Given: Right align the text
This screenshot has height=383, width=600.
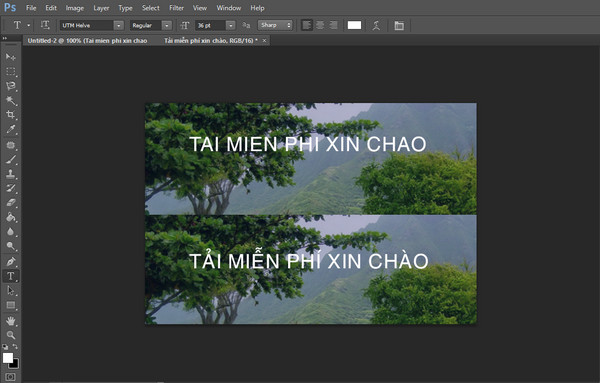Looking at the screenshot, I should [x=333, y=25].
